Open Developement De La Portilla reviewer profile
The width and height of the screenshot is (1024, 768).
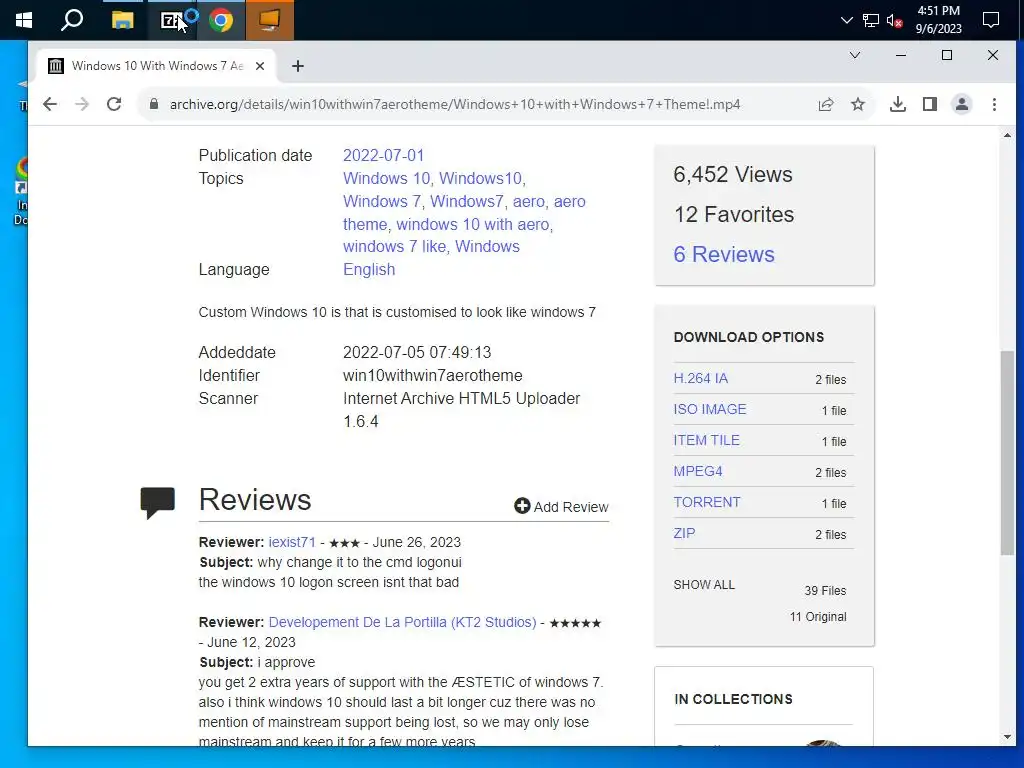[402, 622]
